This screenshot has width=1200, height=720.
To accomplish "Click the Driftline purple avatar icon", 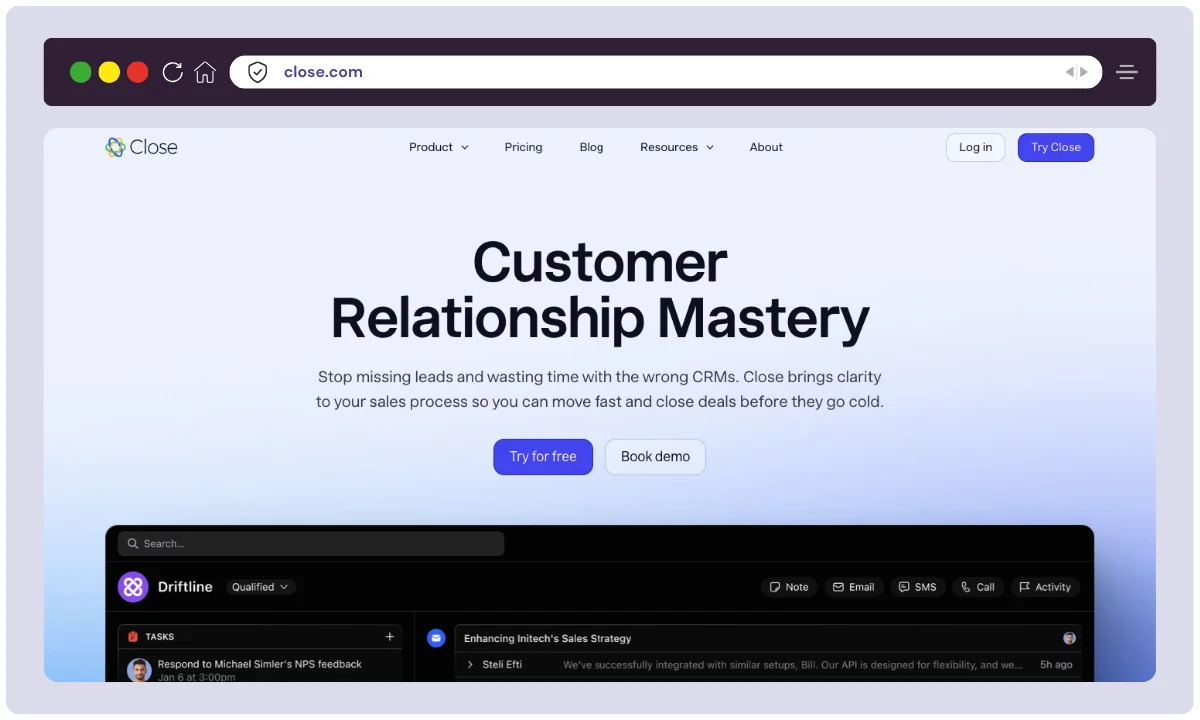I will click(x=133, y=587).
